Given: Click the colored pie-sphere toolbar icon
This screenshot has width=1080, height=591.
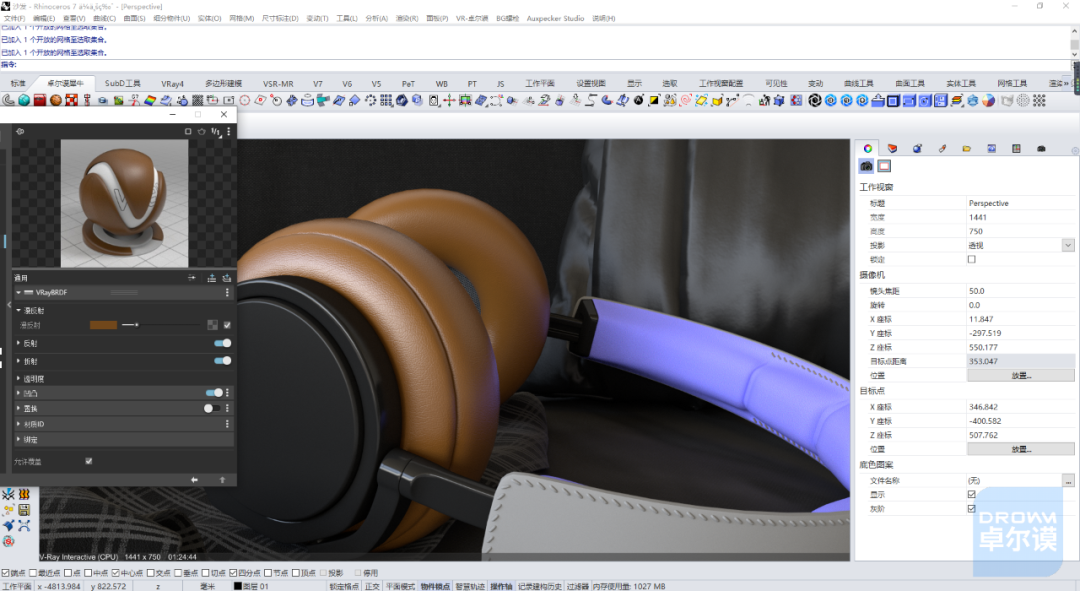Looking at the screenshot, I should coord(988,101).
